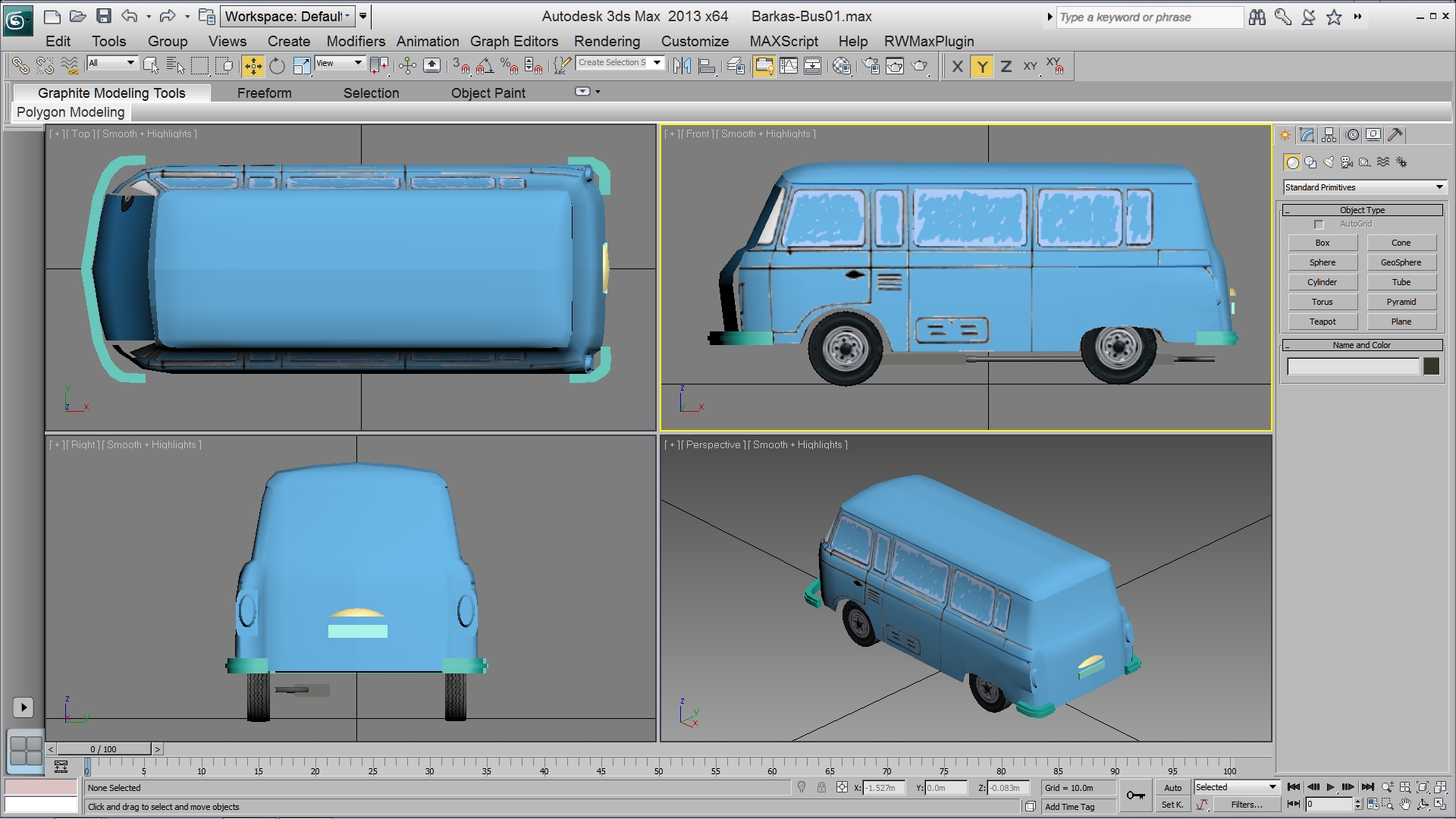
Task: Select the Lights category icon
Action: click(1329, 162)
